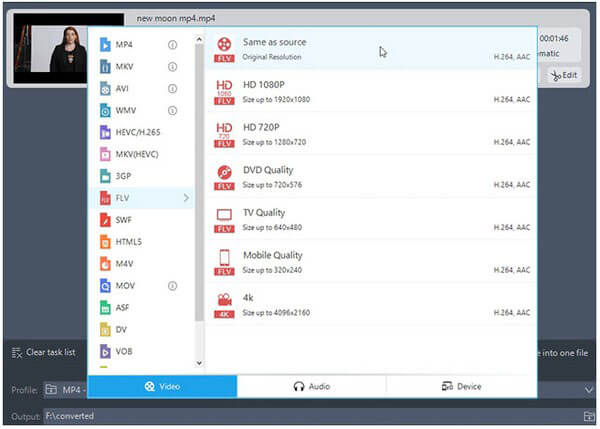Select the MKV format icon
Screen dimensions: 600x429
pyautogui.click(x=105, y=67)
